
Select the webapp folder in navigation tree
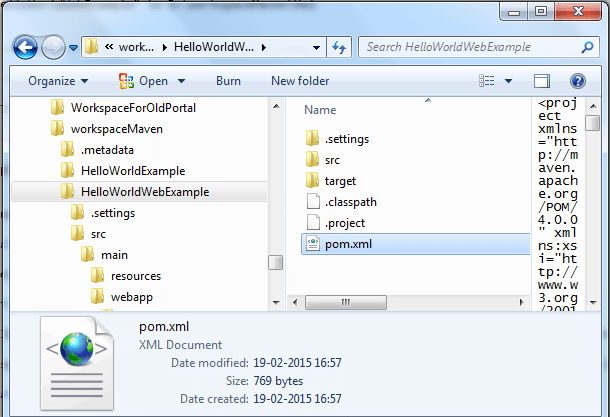pyautogui.click(x=131, y=297)
